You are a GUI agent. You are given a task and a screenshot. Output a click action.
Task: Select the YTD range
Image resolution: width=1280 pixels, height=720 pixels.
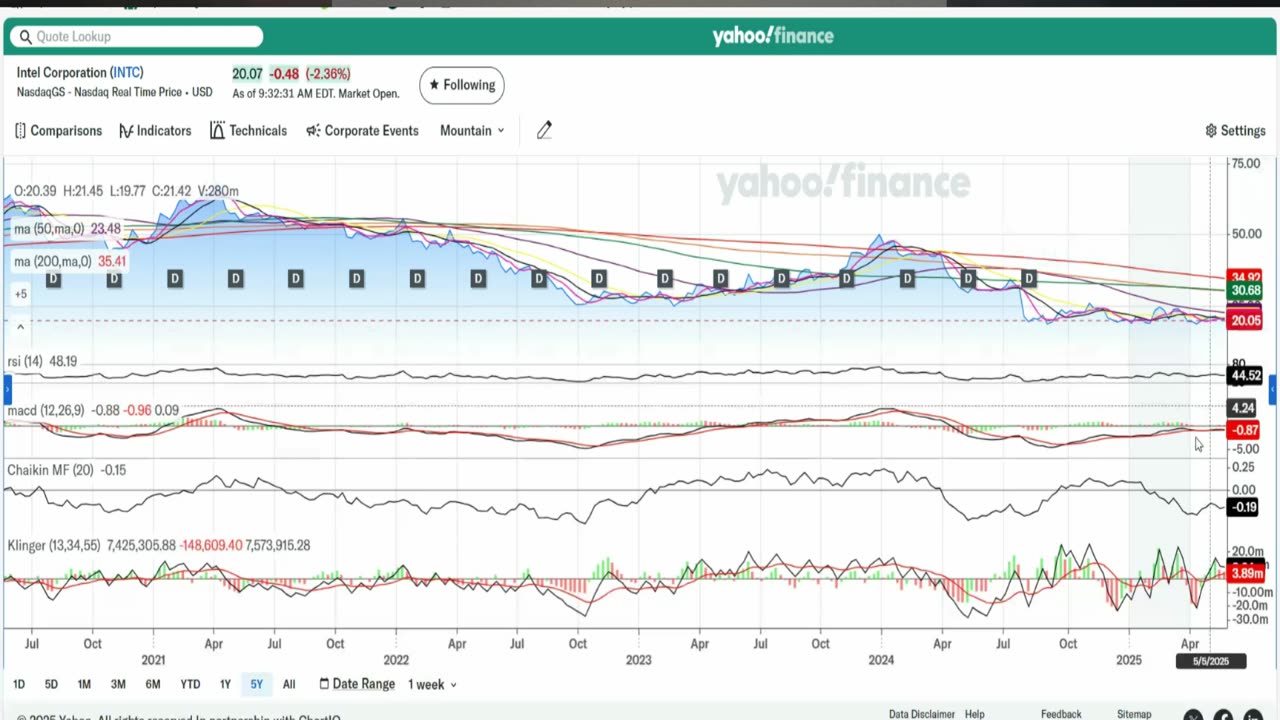pyautogui.click(x=190, y=684)
